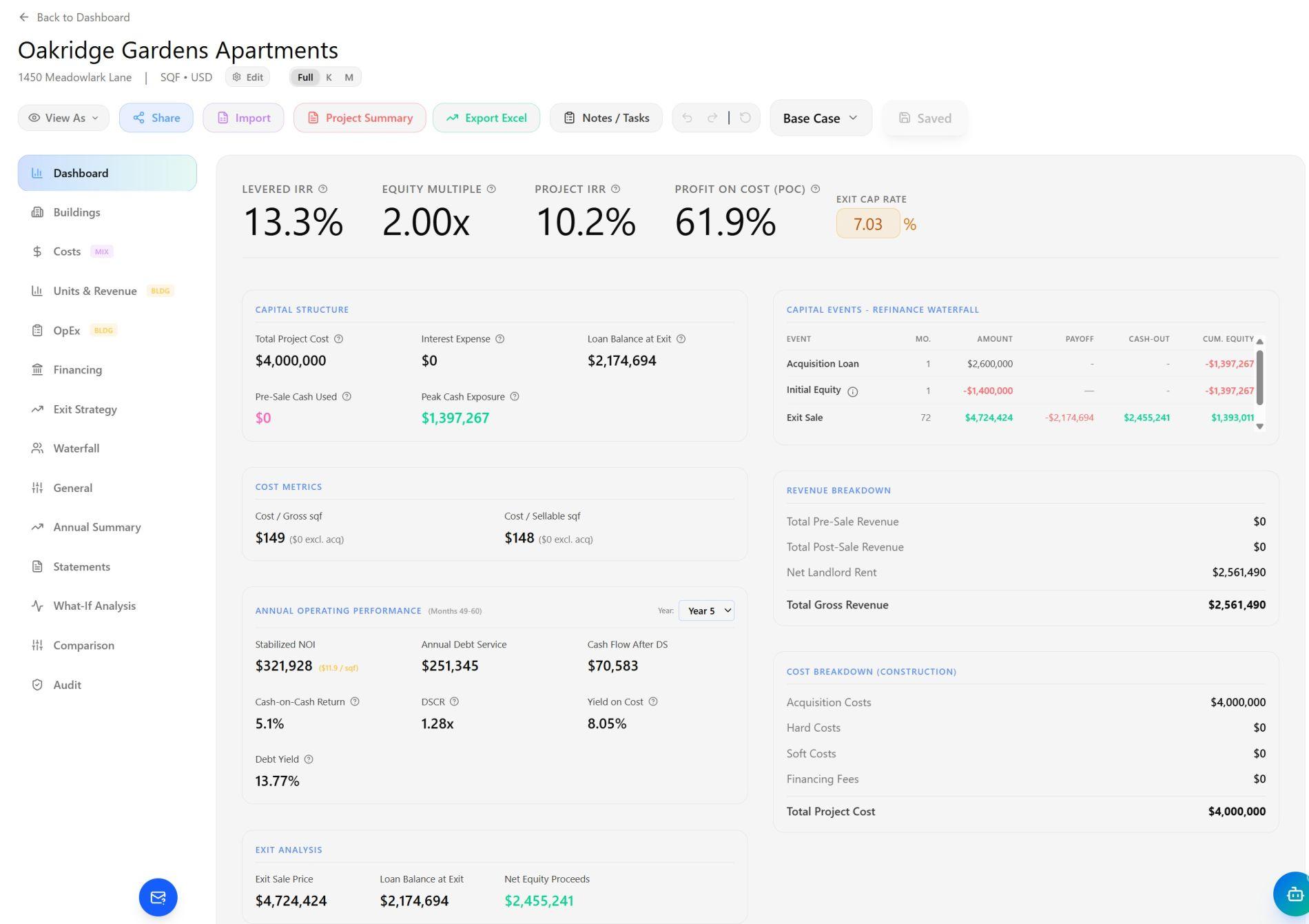The height and width of the screenshot is (924, 1309).
Task: Click the Initial Equity info icon
Action: 852,391
